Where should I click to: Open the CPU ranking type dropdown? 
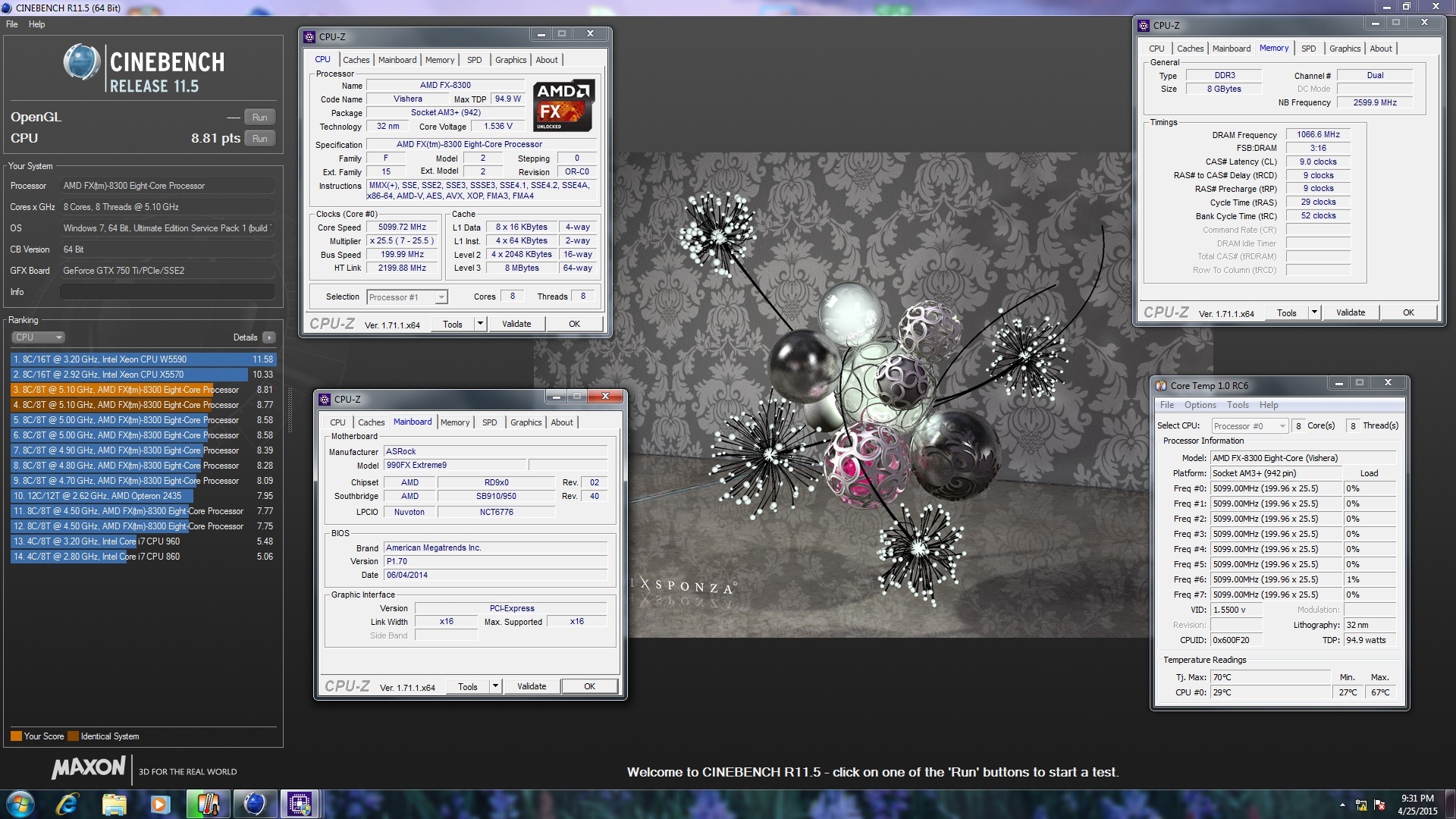tap(38, 337)
